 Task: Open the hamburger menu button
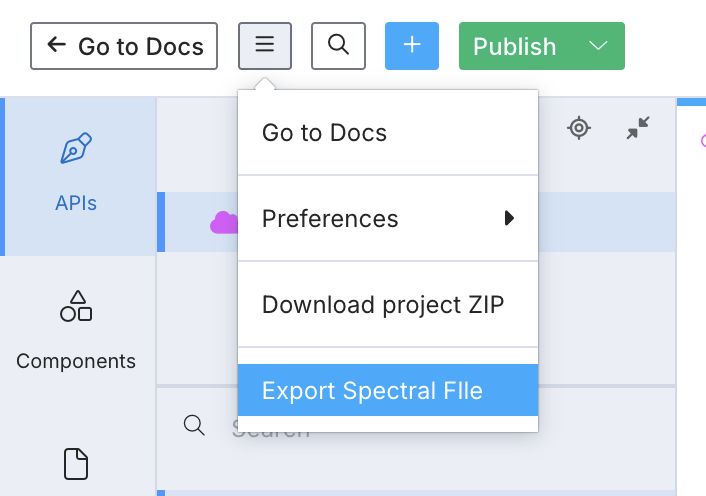click(x=265, y=46)
